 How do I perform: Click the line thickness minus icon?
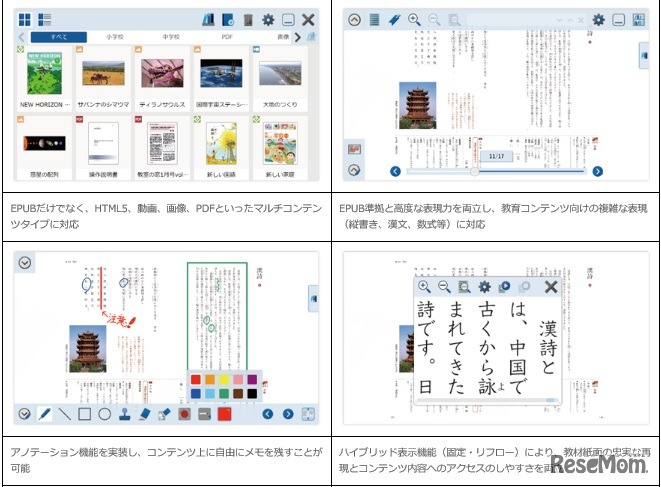click(x=204, y=414)
